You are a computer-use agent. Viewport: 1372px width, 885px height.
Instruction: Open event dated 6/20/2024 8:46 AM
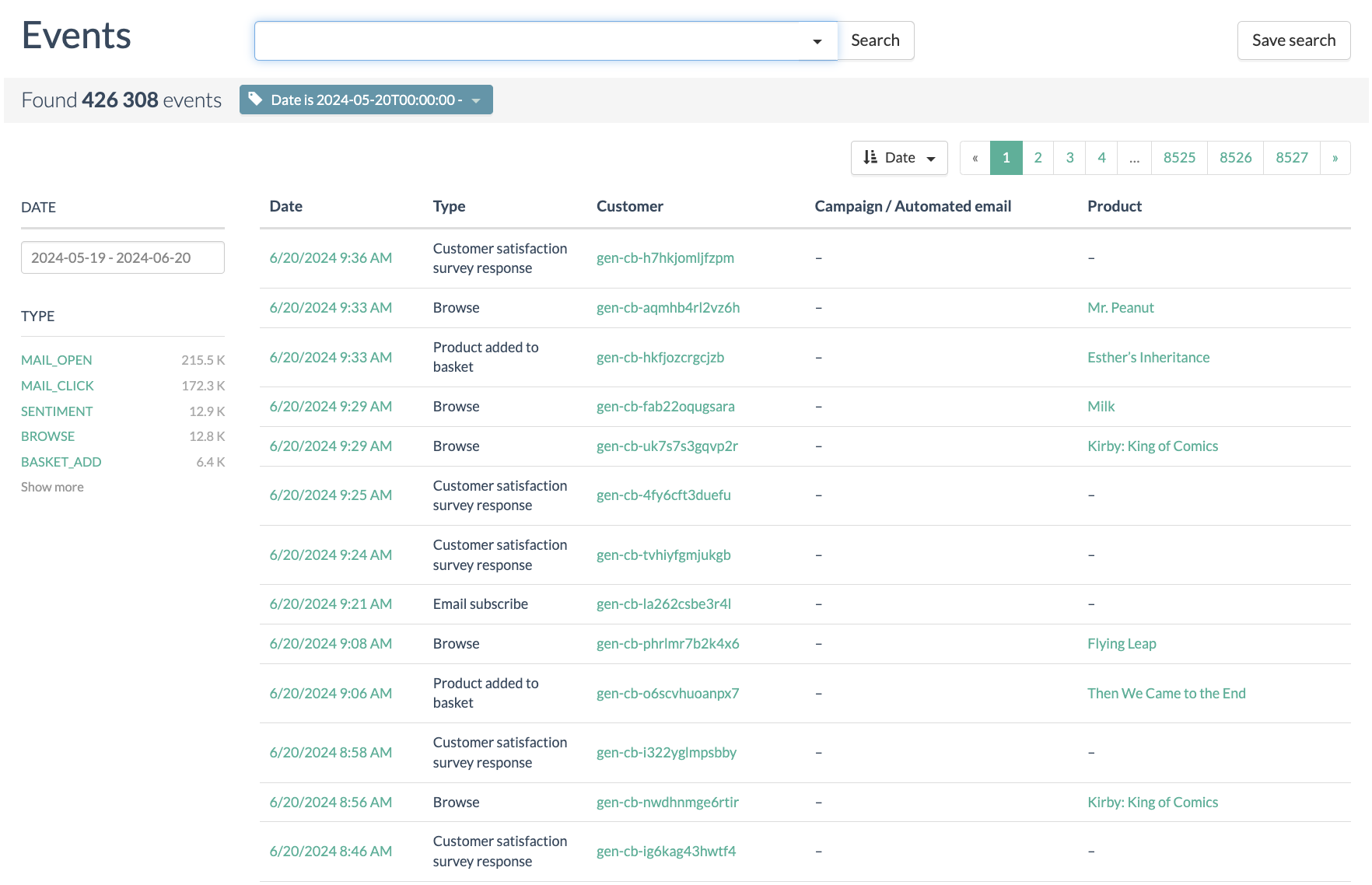click(331, 852)
